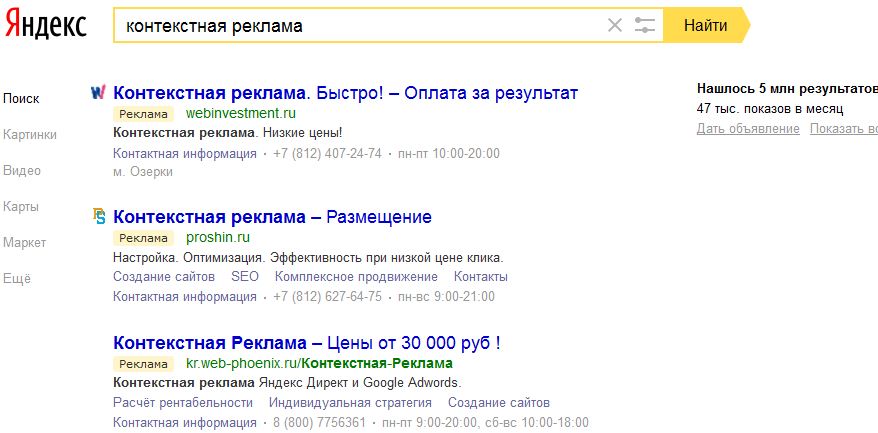
Task: Clear the search query with the X icon
Action: click(x=615, y=26)
